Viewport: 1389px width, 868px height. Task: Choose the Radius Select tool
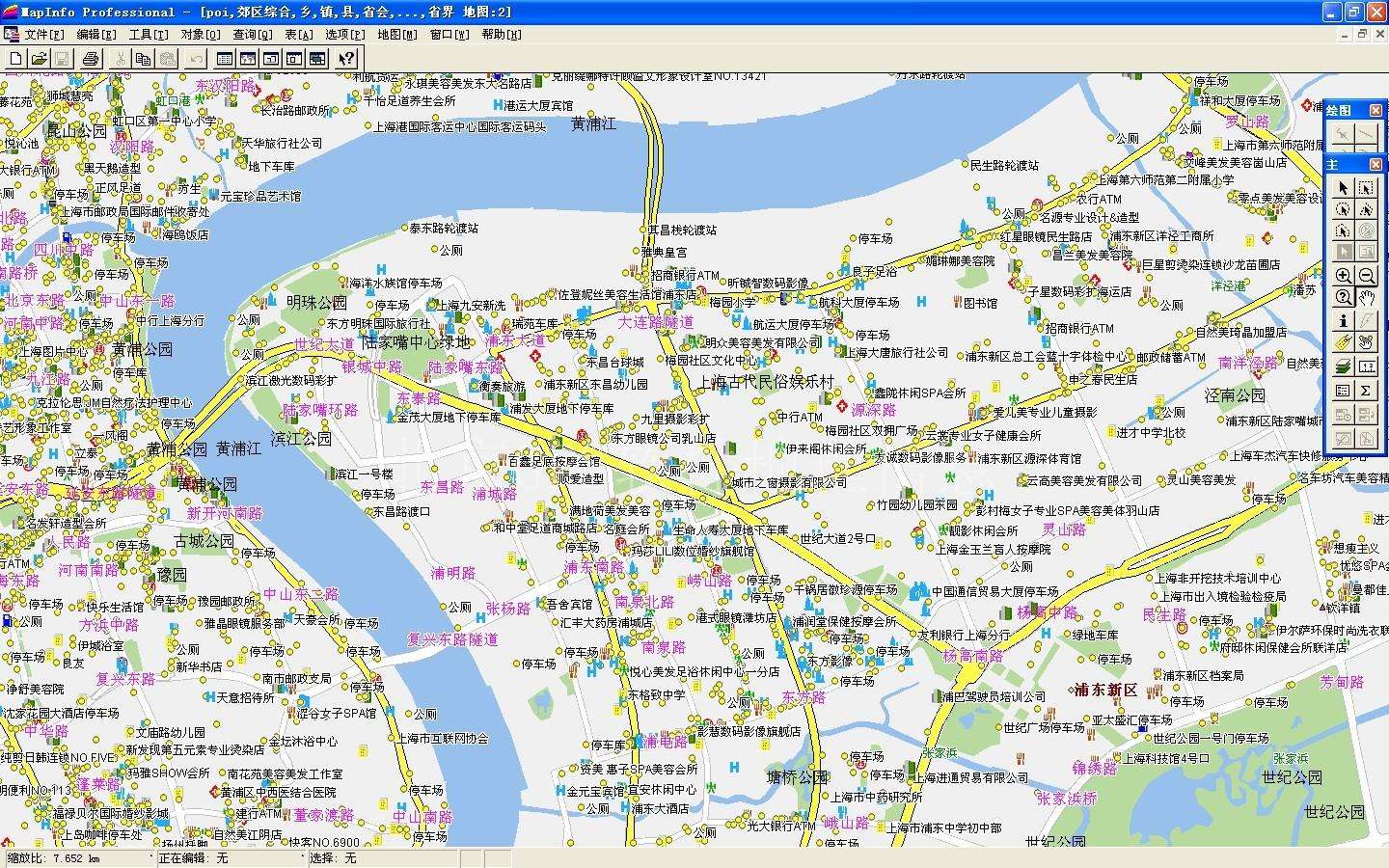1343,209
